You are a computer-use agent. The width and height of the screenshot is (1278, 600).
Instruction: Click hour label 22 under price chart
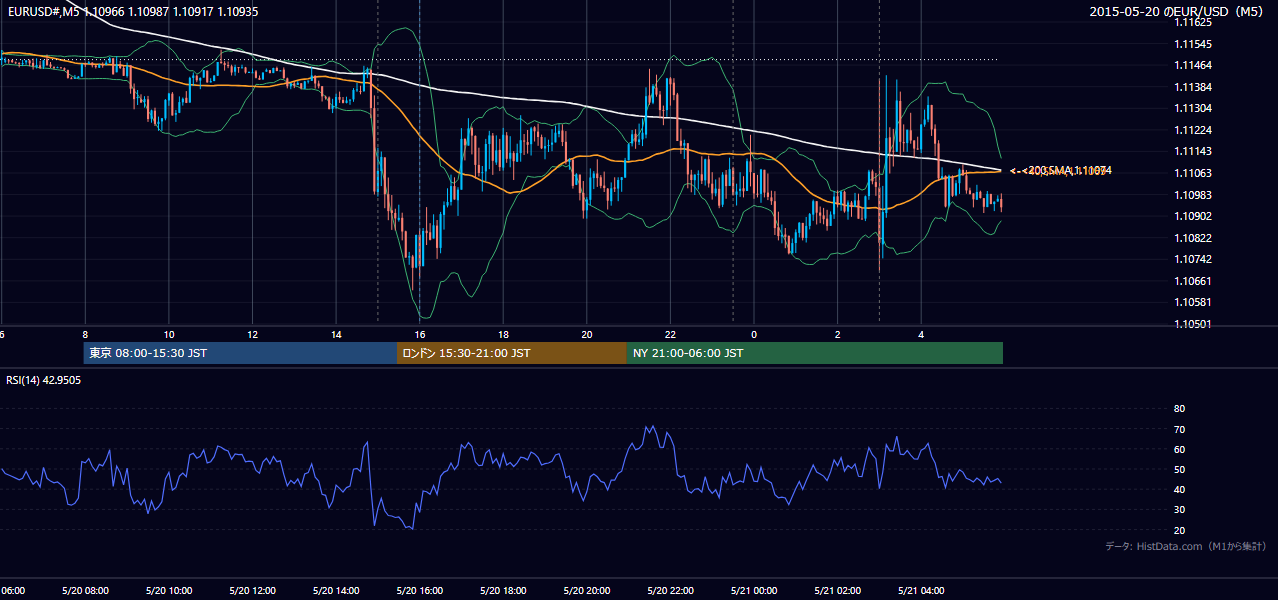(x=670, y=334)
